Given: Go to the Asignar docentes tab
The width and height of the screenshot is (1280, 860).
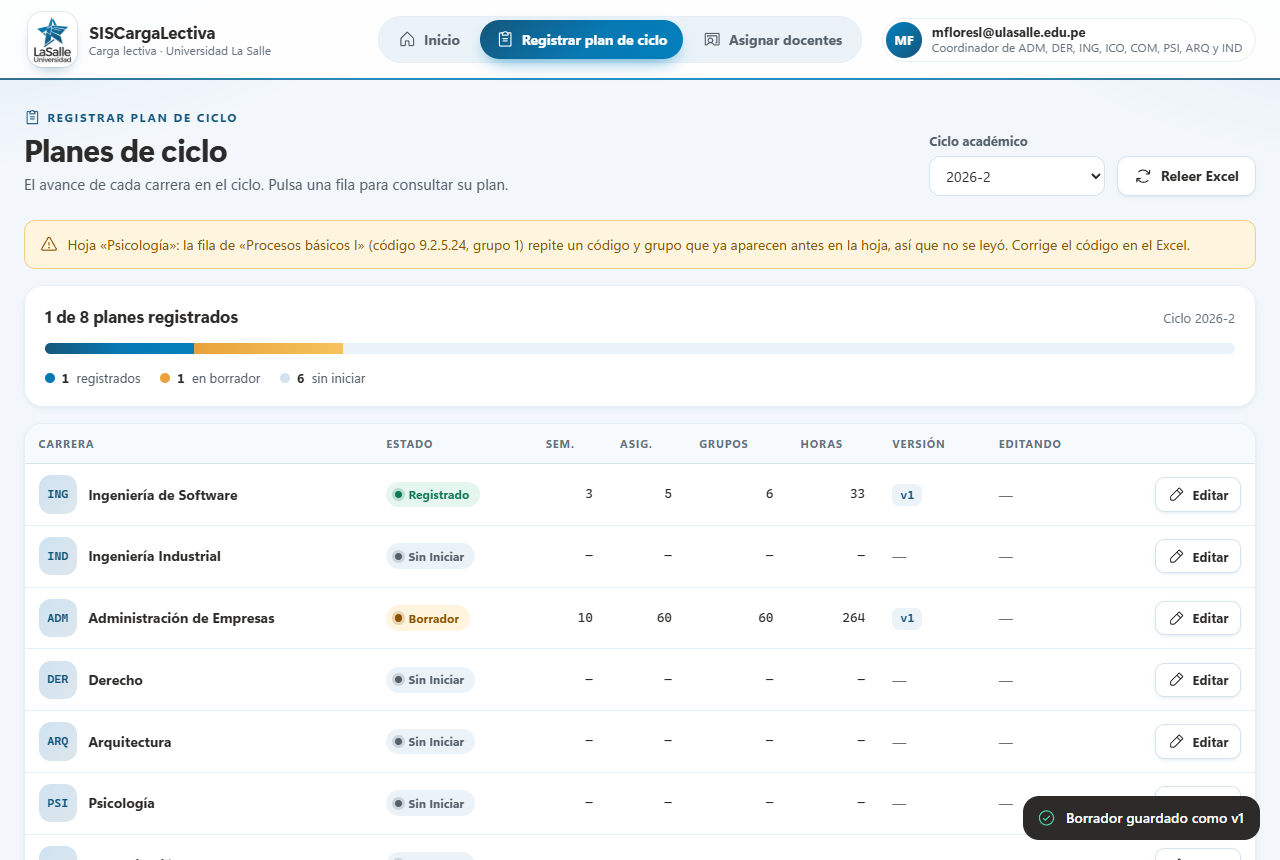Looking at the screenshot, I should click(x=773, y=40).
